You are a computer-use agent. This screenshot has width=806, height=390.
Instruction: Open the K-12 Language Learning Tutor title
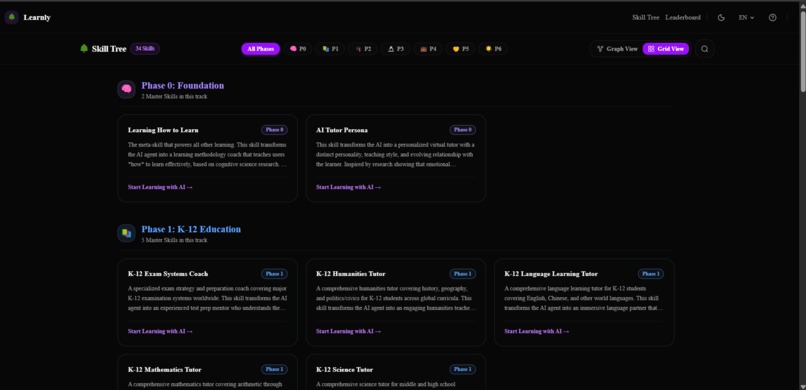[551, 274]
